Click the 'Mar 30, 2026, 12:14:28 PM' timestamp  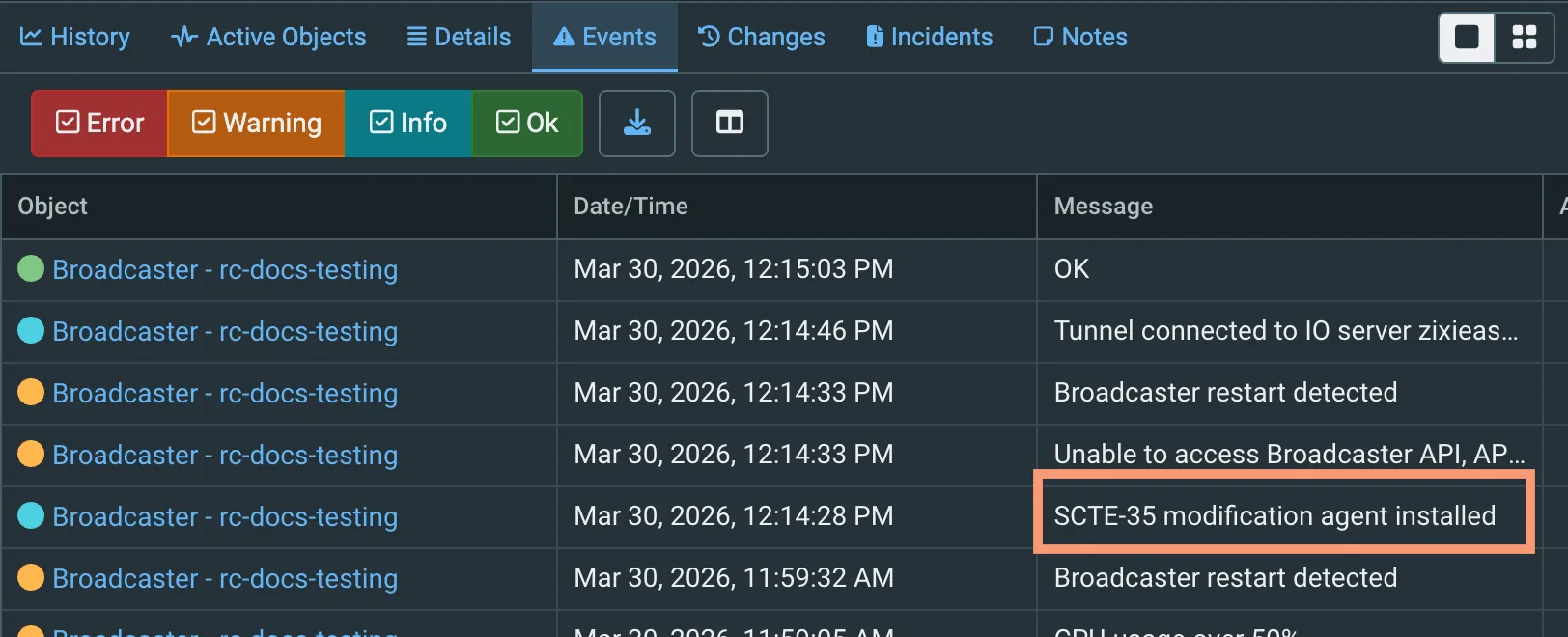point(734,515)
